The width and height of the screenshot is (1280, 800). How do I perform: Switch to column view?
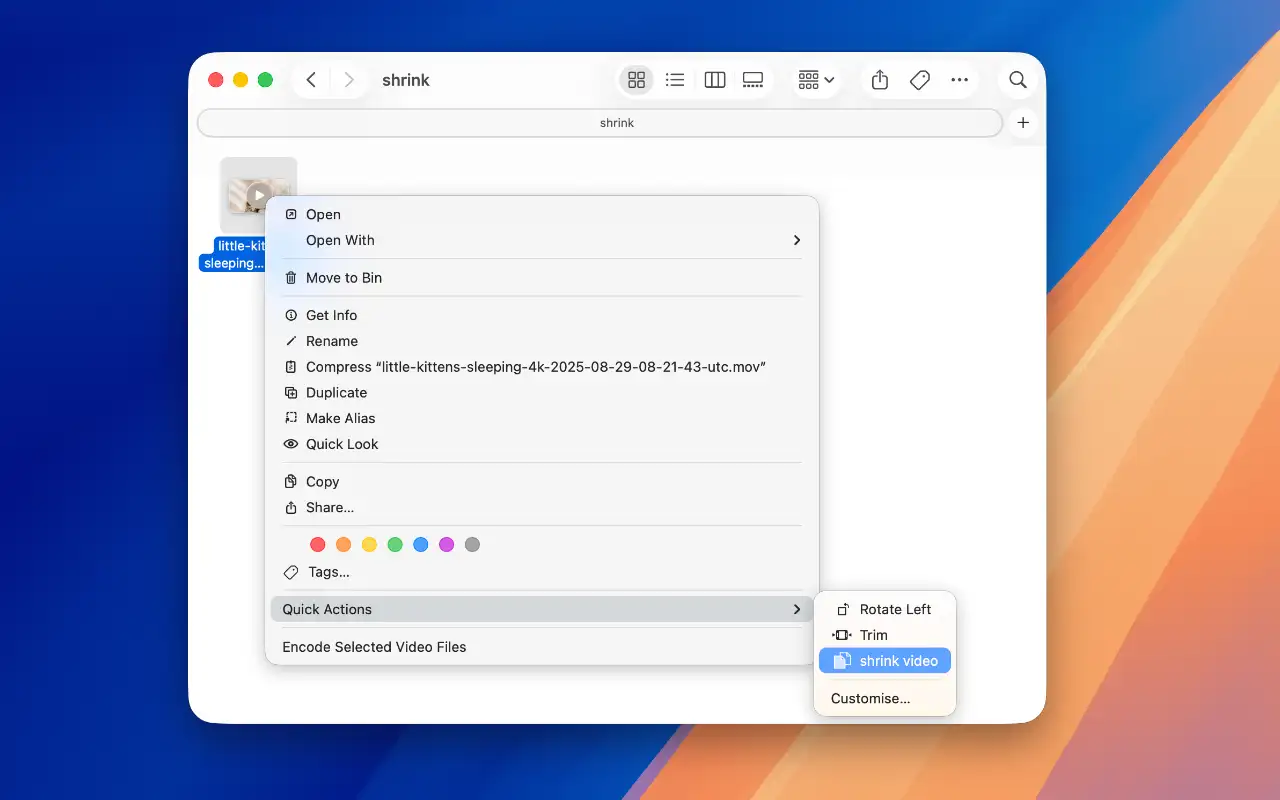coord(714,79)
